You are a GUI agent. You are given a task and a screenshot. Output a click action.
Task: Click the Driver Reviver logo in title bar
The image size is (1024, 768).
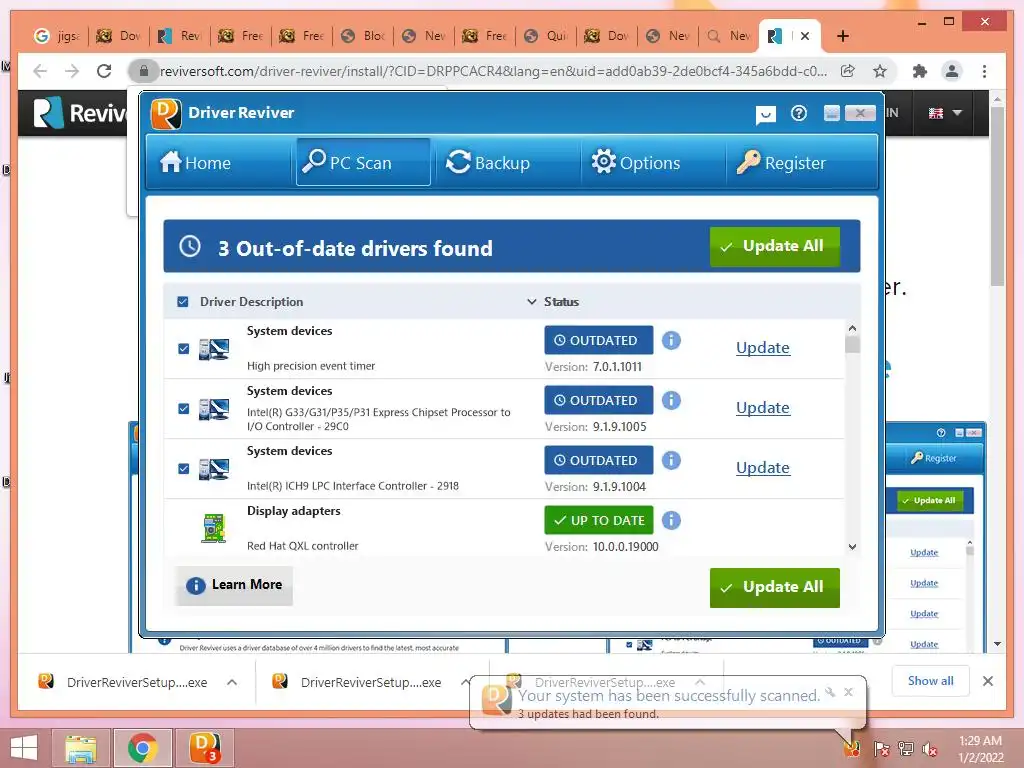tap(166, 114)
